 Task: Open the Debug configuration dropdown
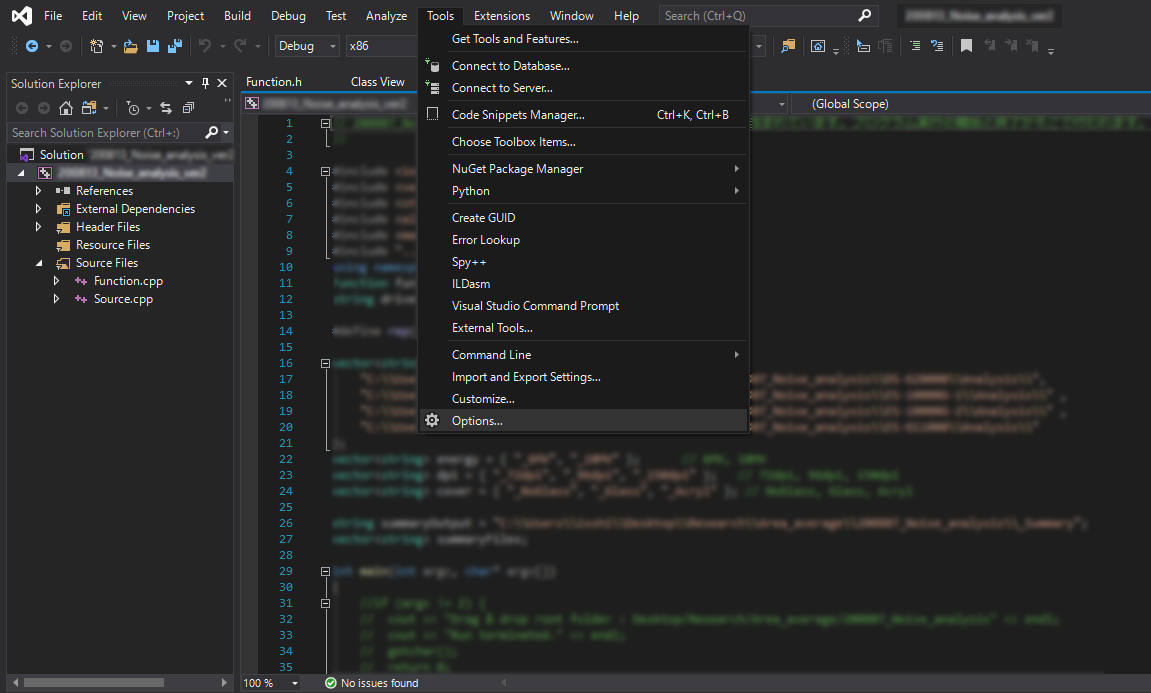pyautogui.click(x=308, y=46)
